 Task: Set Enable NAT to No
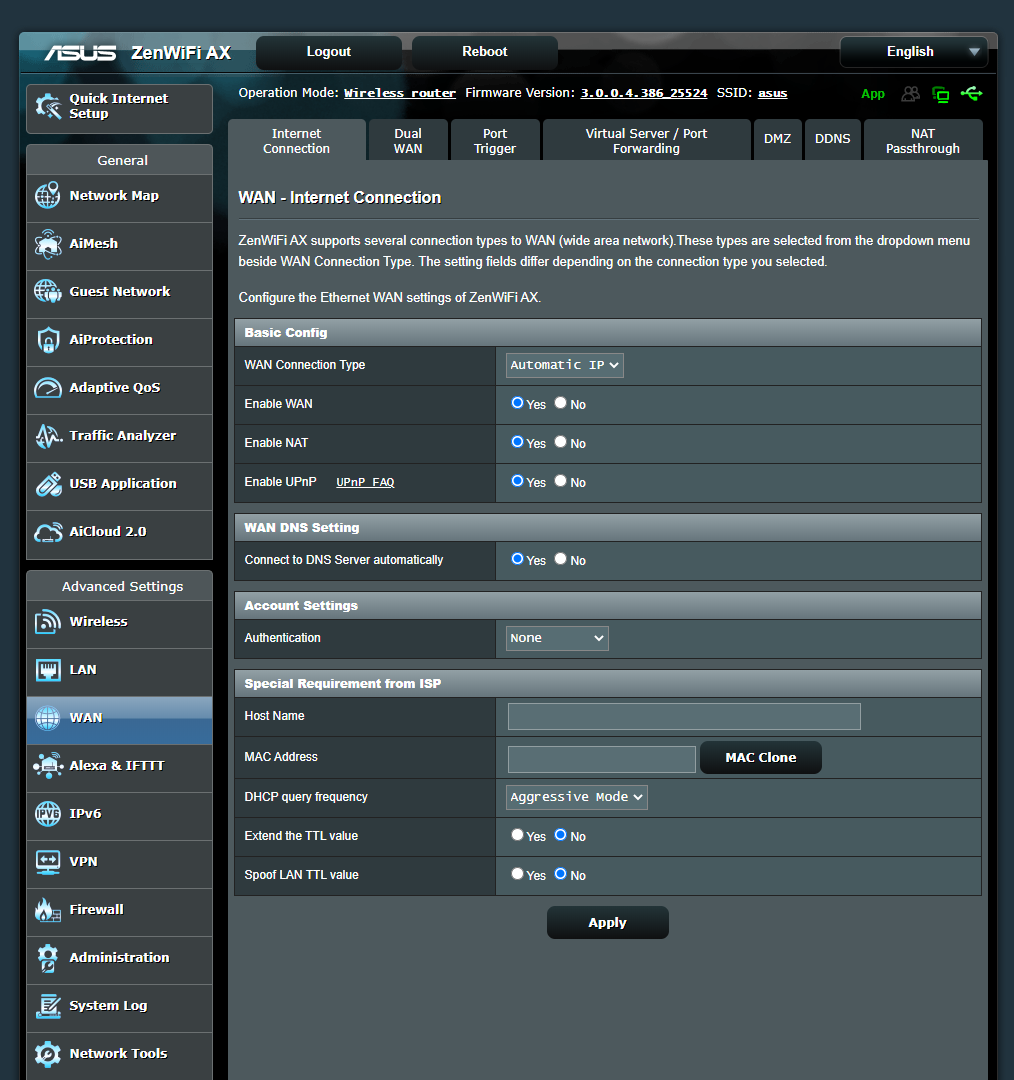tap(561, 442)
